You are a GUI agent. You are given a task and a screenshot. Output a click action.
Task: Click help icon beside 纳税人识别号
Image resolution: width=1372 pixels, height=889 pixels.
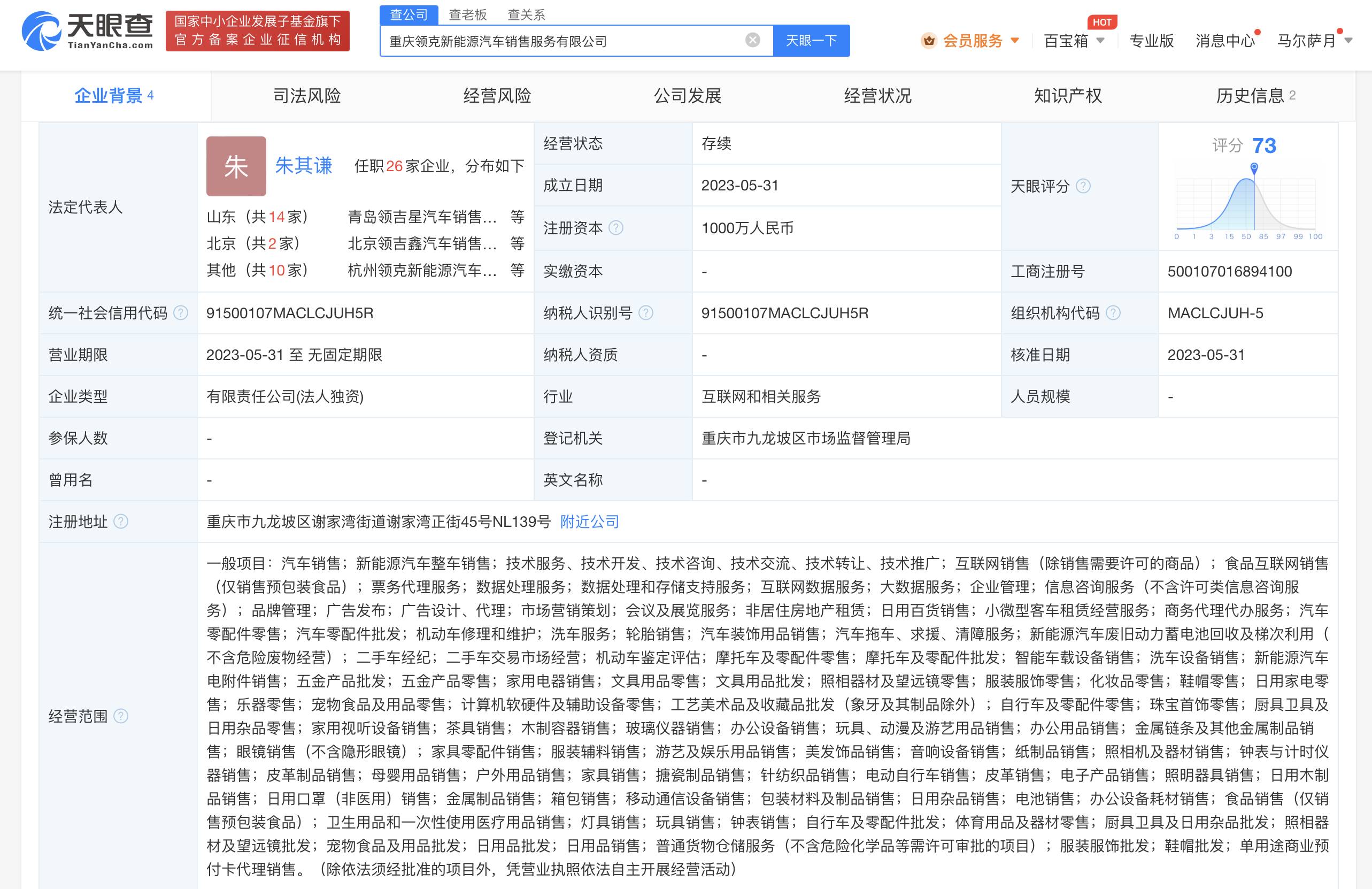coord(646,312)
